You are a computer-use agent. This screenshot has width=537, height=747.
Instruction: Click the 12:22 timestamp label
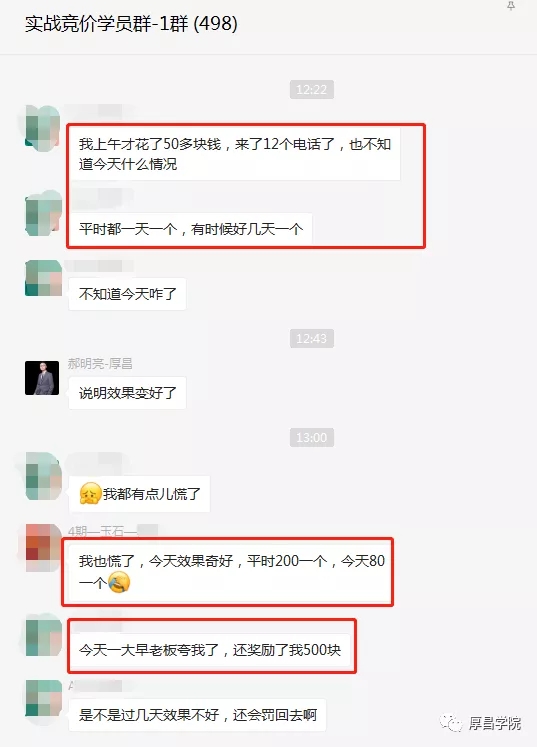coord(312,90)
